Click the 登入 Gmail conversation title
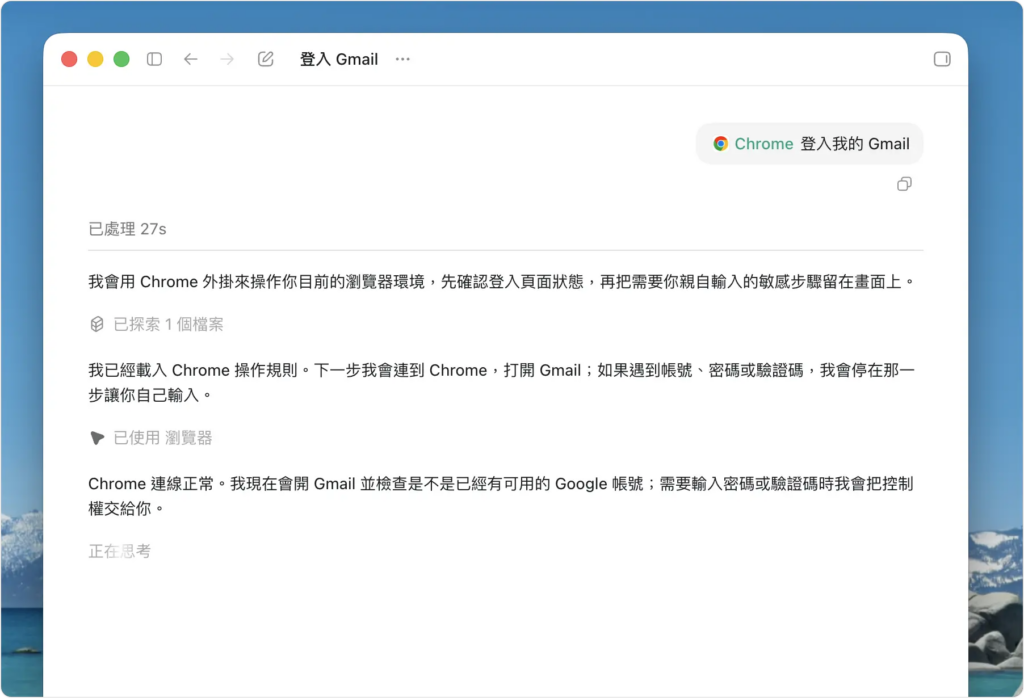The width and height of the screenshot is (1024, 698). pos(339,59)
